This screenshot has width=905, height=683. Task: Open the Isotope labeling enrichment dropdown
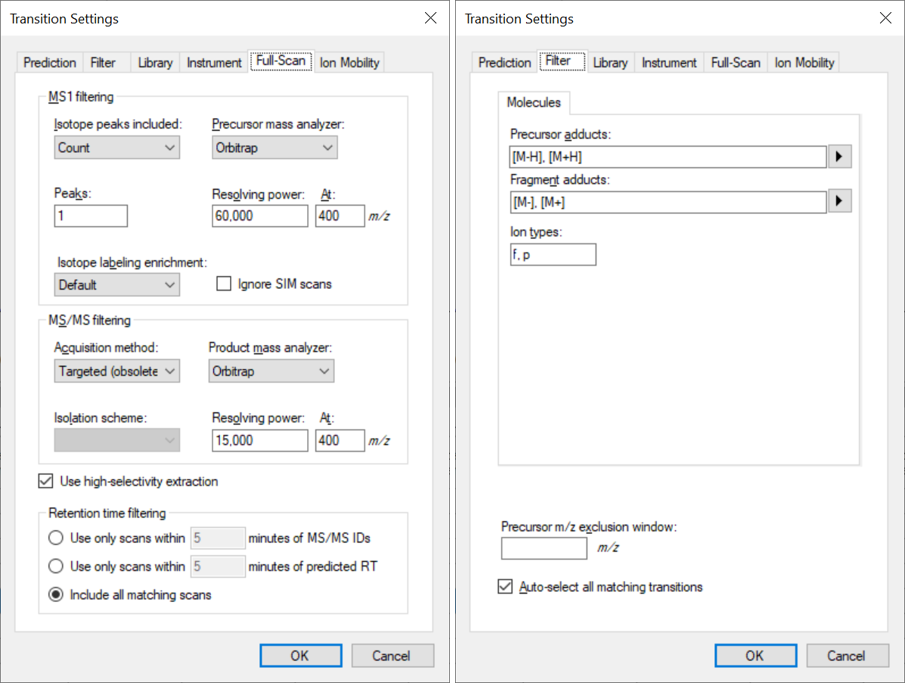(117, 284)
